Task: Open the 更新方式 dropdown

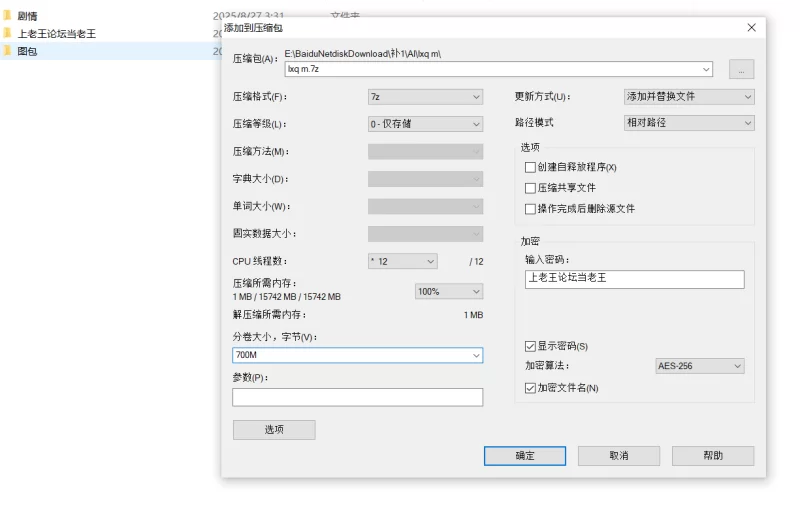Action: coord(689,96)
